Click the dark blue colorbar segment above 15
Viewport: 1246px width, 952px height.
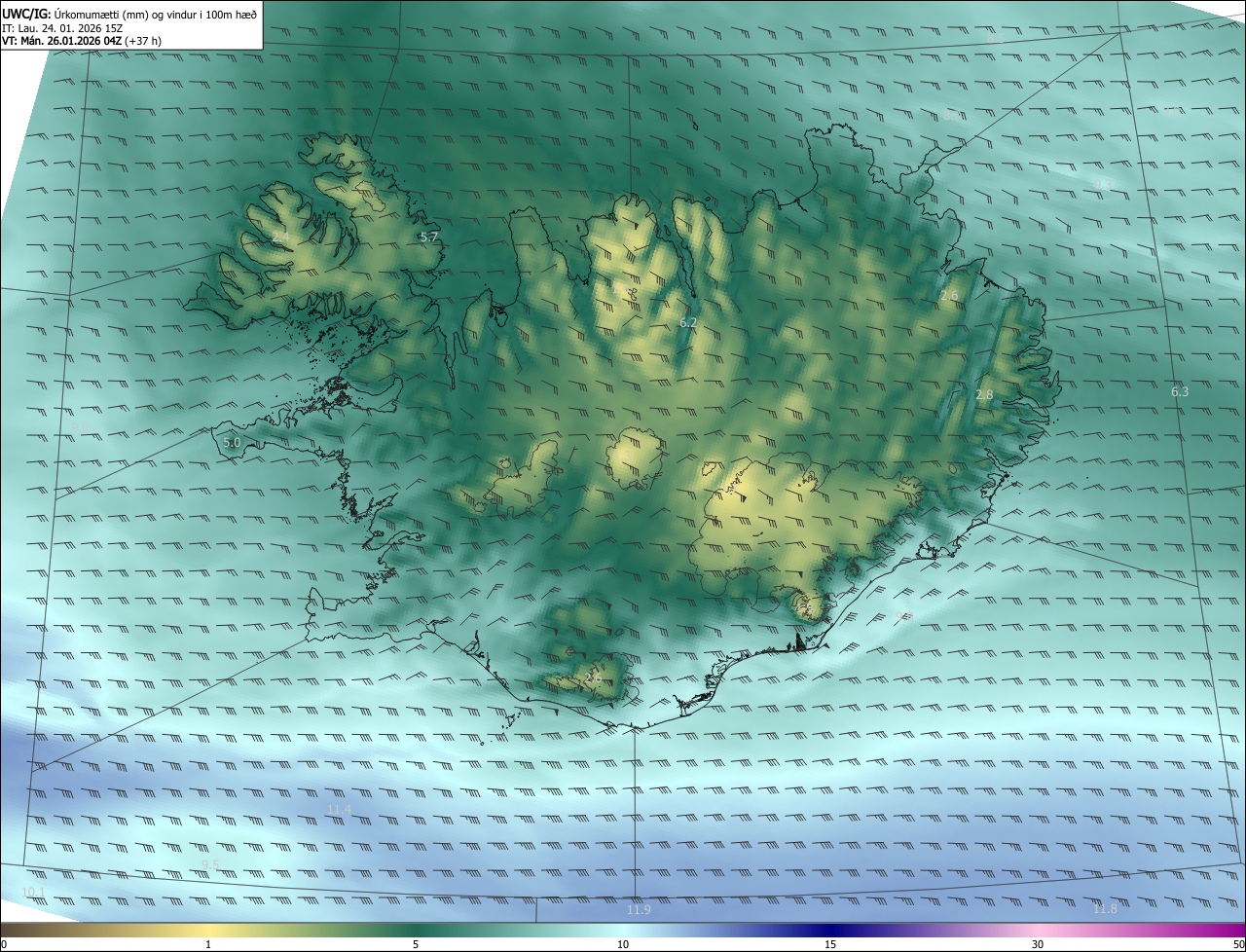click(x=830, y=930)
